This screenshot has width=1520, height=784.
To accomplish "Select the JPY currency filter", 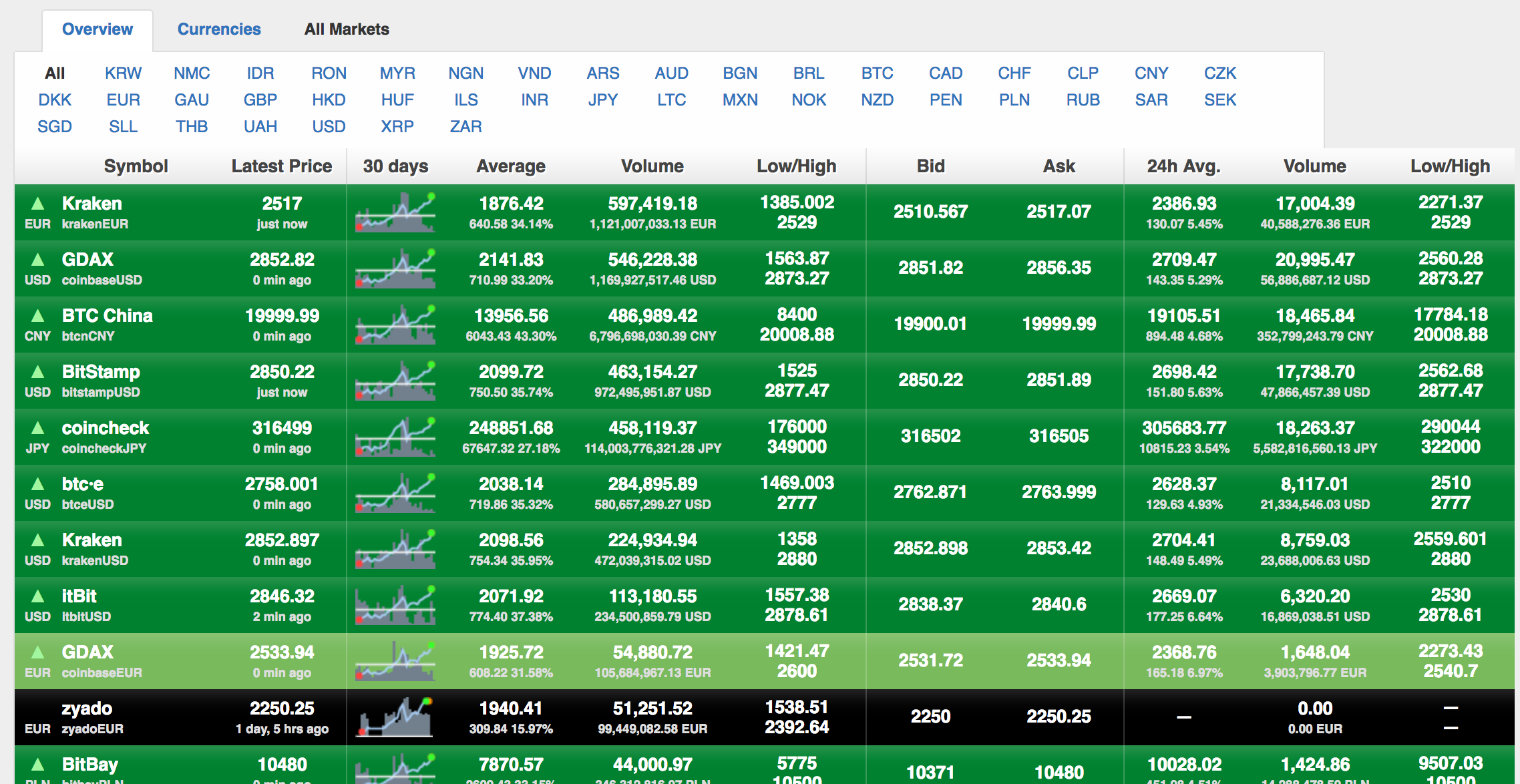I will [602, 100].
